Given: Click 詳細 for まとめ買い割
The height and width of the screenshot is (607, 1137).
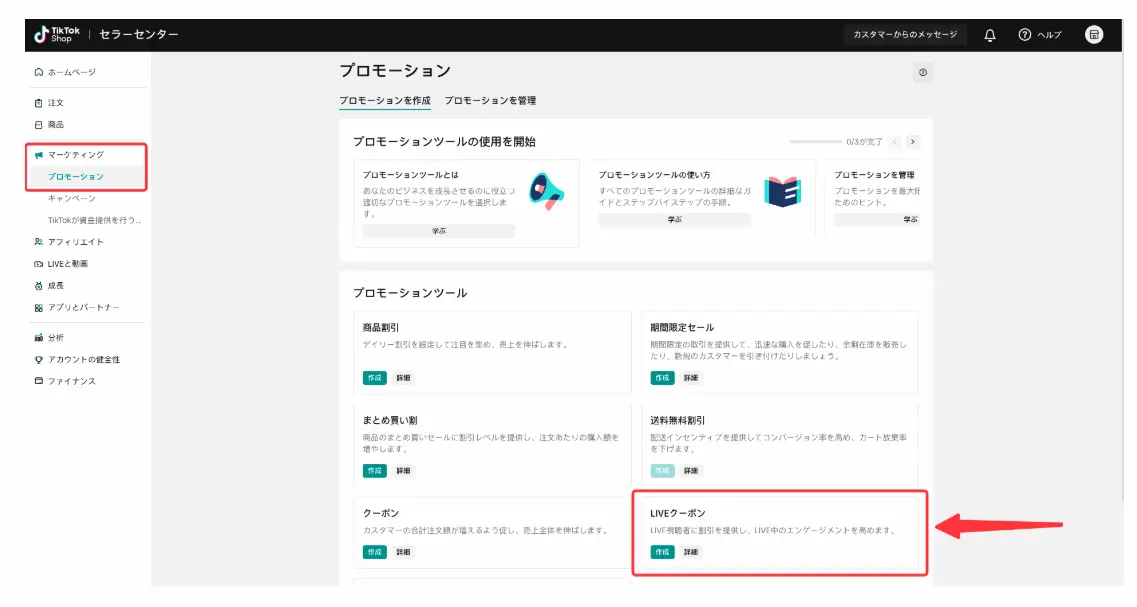Looking at the screenshot, I should point(403,471).
